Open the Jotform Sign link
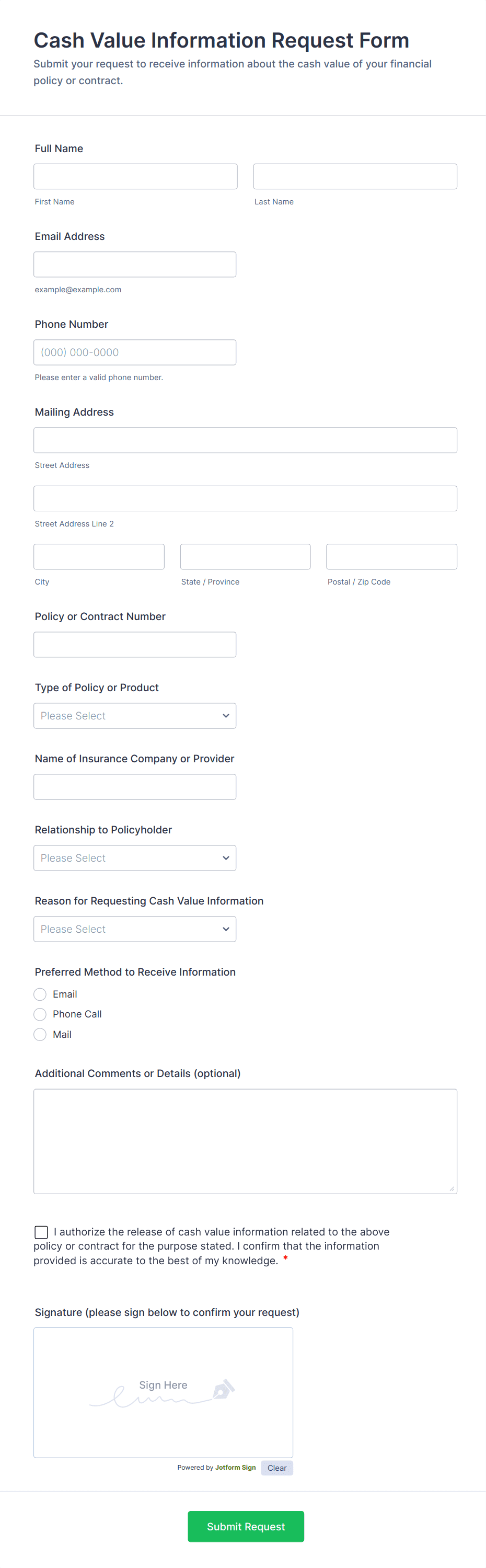Screen dimensions: 486x1568 point(235,1468)
